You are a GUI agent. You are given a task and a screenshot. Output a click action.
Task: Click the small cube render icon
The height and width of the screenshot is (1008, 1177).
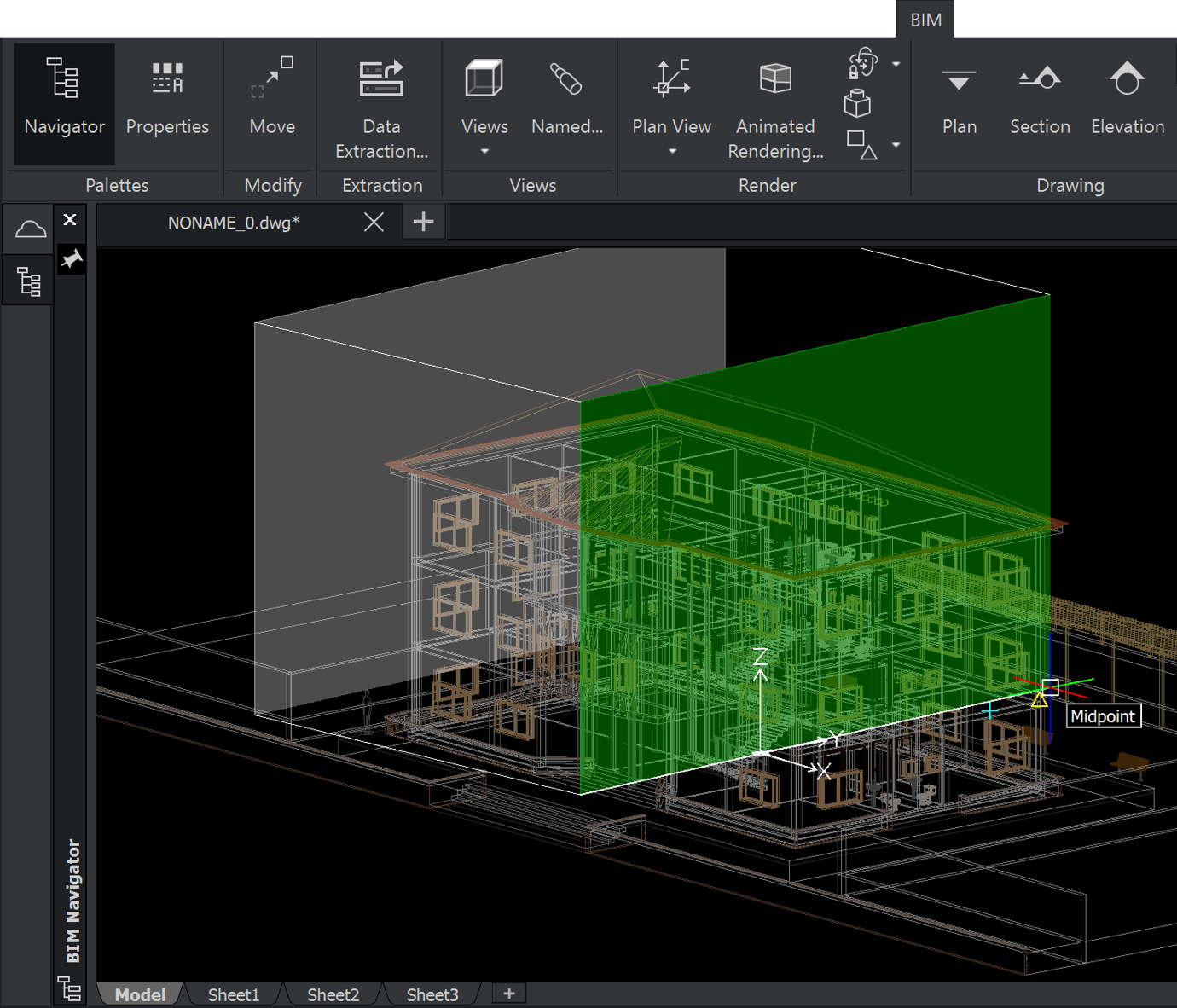coord(858,104)
